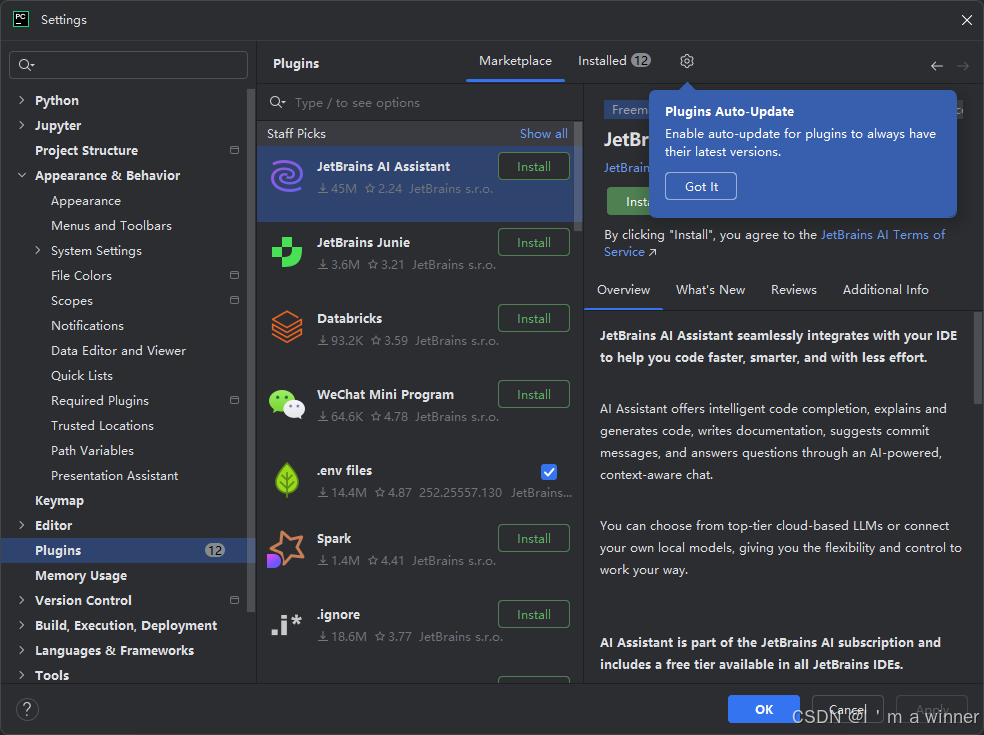Click the settings search magnifier icon
This screenshot has height=735, width=984.
26,65
